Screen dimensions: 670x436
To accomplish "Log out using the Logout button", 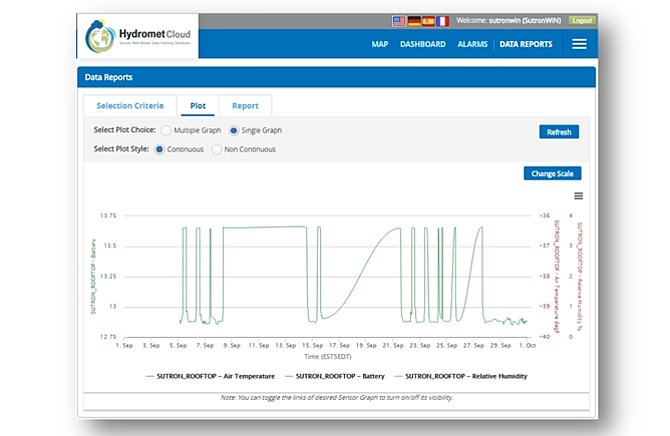I will click(582, 20).
